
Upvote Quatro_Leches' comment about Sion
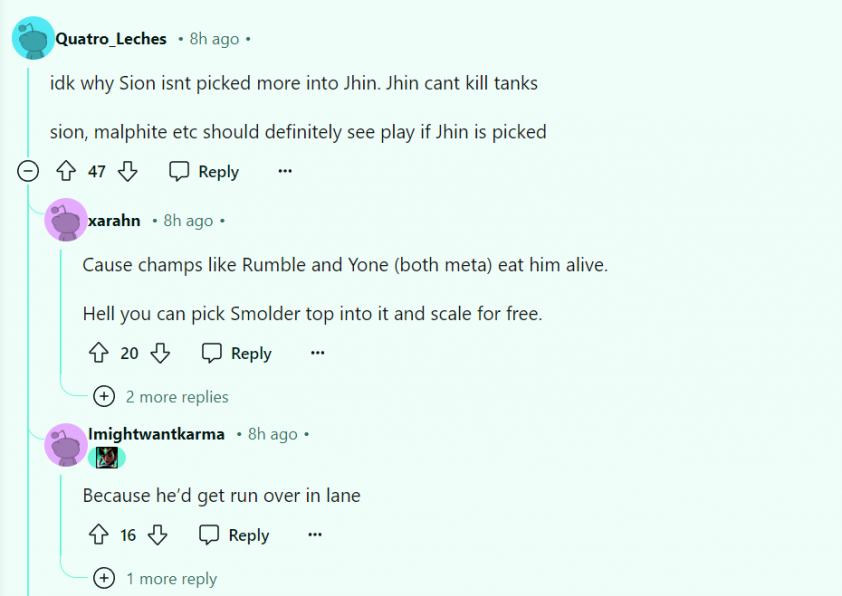(x=66, y=171)
